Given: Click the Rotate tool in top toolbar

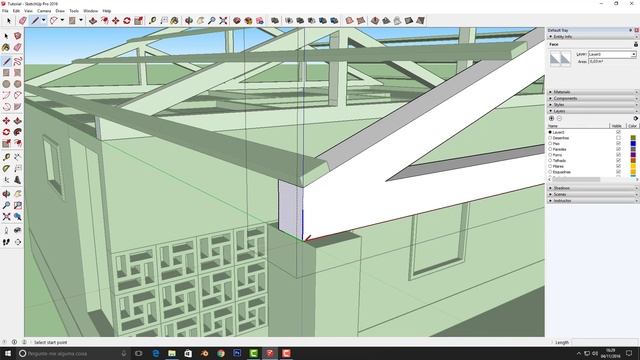Looking at the screenshot, I should tap(127, 20).
